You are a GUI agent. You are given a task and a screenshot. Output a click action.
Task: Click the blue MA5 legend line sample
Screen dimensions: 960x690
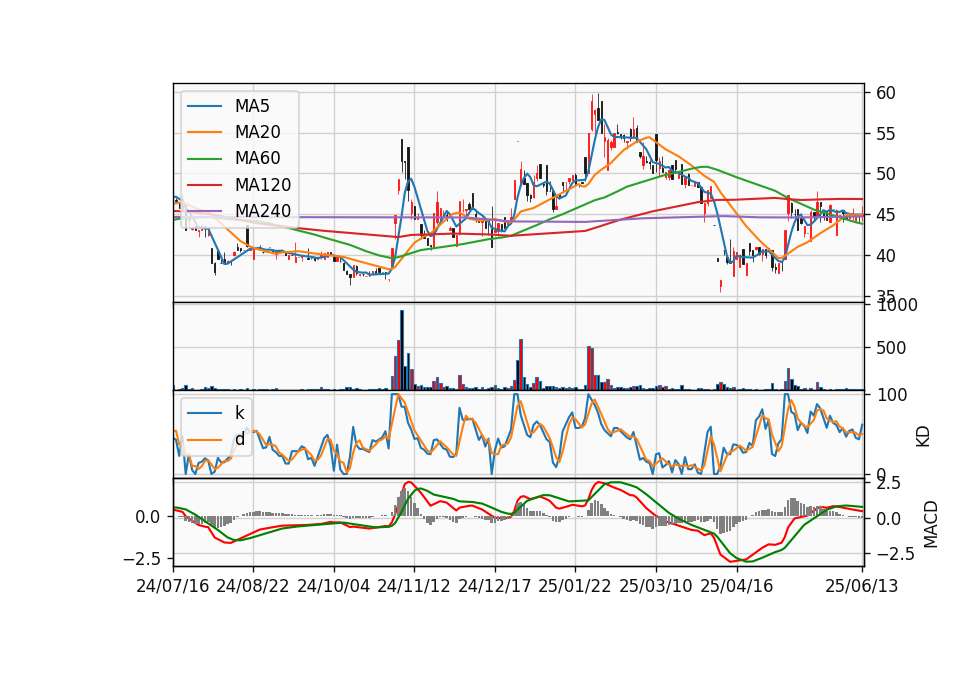pyautogui.click(x=204, y=106)
